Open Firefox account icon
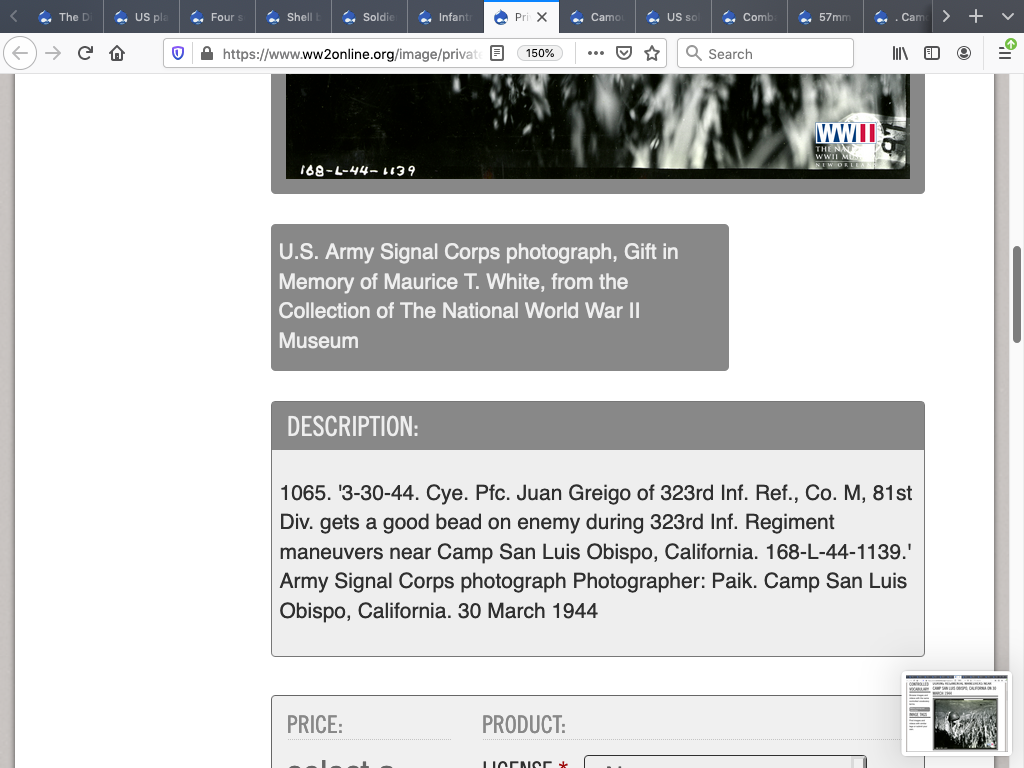The image size is (1024, 768). (x=964, y=54)
